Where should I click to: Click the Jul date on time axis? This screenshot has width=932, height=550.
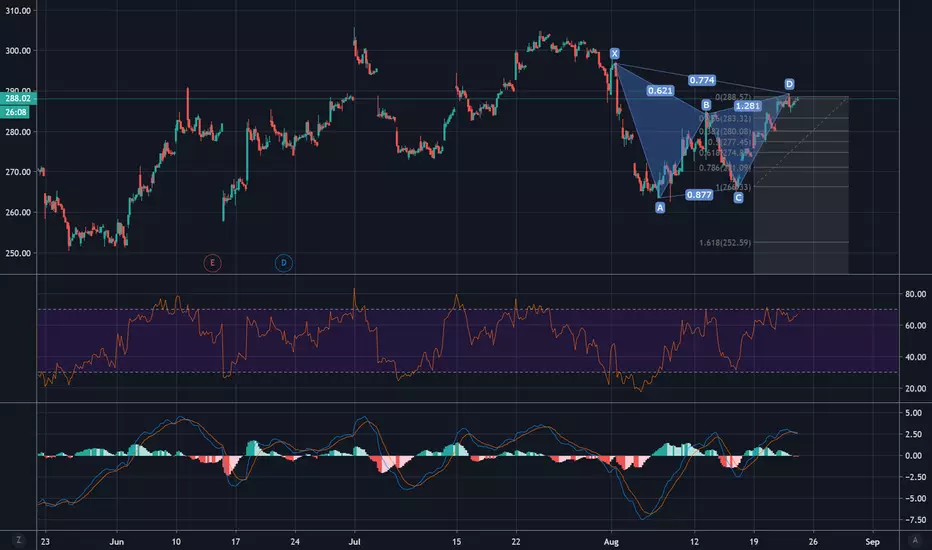point(354,542)
